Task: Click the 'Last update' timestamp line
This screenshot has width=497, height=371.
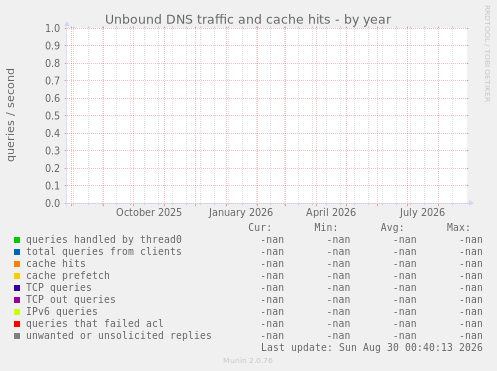Action: pyautogui.click(x=372, y=348)
